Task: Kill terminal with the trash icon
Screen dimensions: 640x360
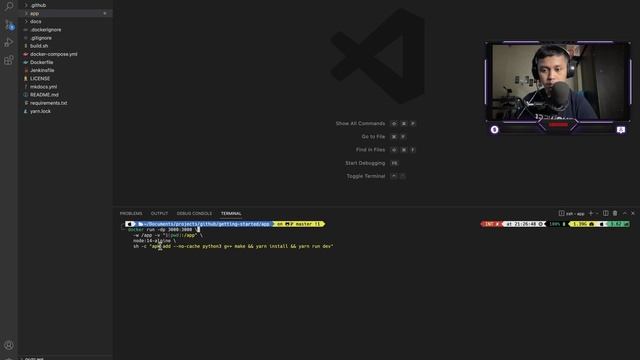Action: (615, 213)
